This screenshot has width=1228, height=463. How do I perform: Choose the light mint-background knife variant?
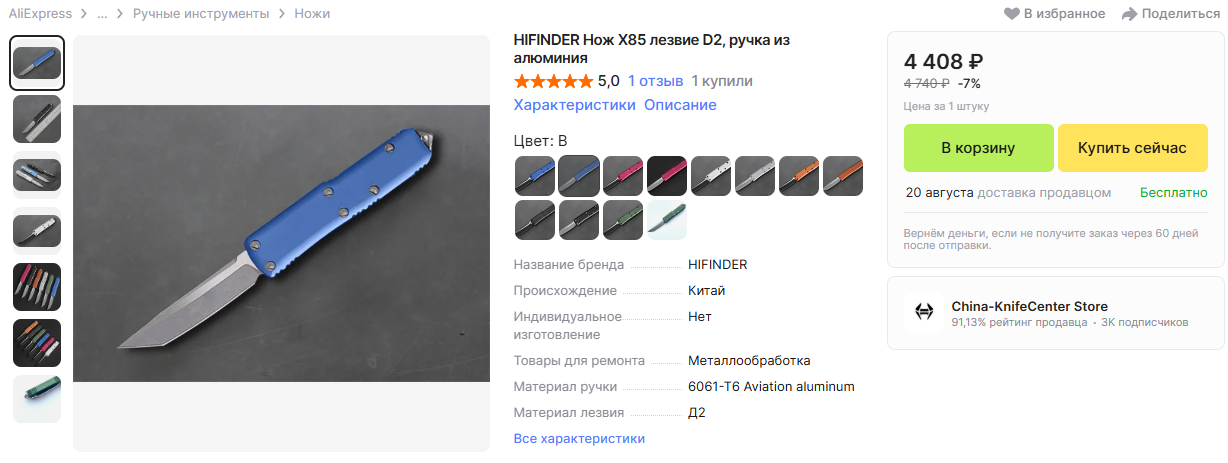667,220
